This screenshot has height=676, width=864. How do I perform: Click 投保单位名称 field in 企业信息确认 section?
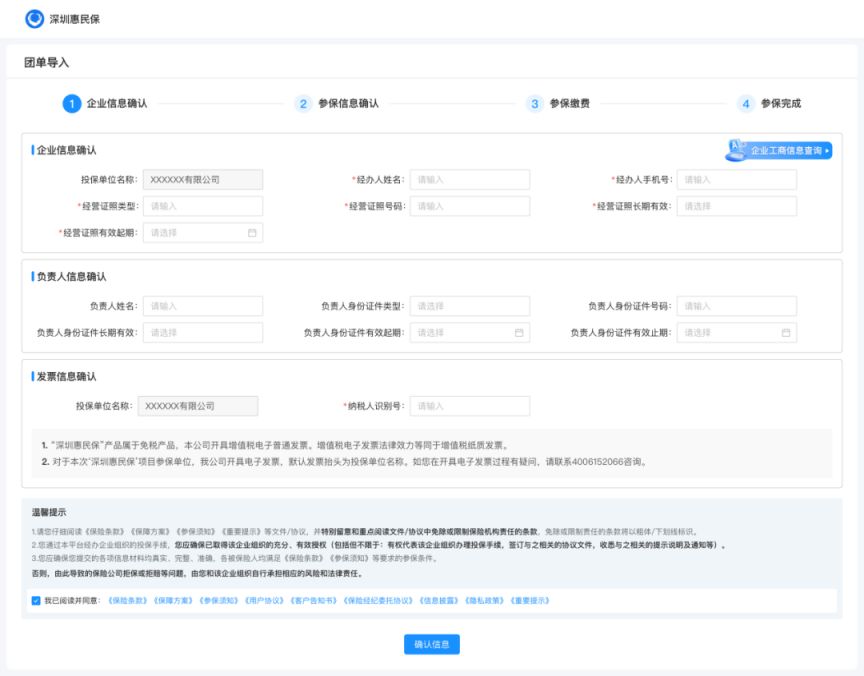pyautogui.click(x=203, y=180)
